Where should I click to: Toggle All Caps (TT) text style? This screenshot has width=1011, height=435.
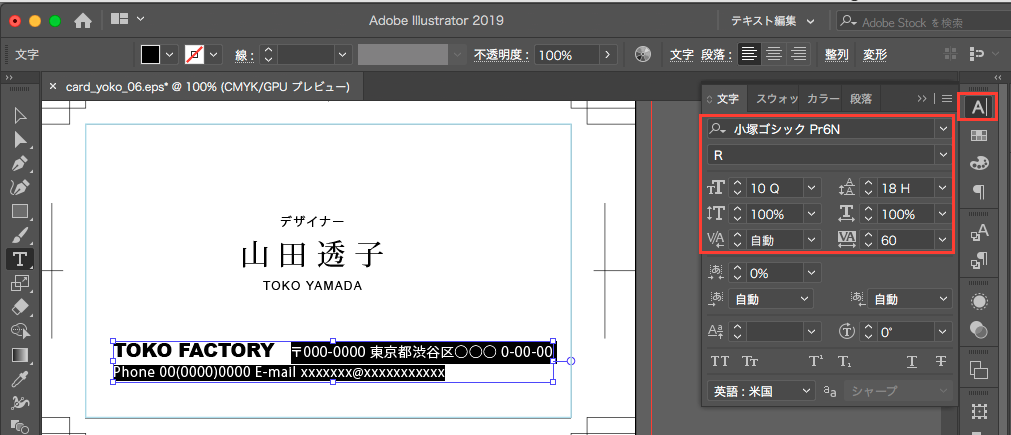(x=719, y=362)
